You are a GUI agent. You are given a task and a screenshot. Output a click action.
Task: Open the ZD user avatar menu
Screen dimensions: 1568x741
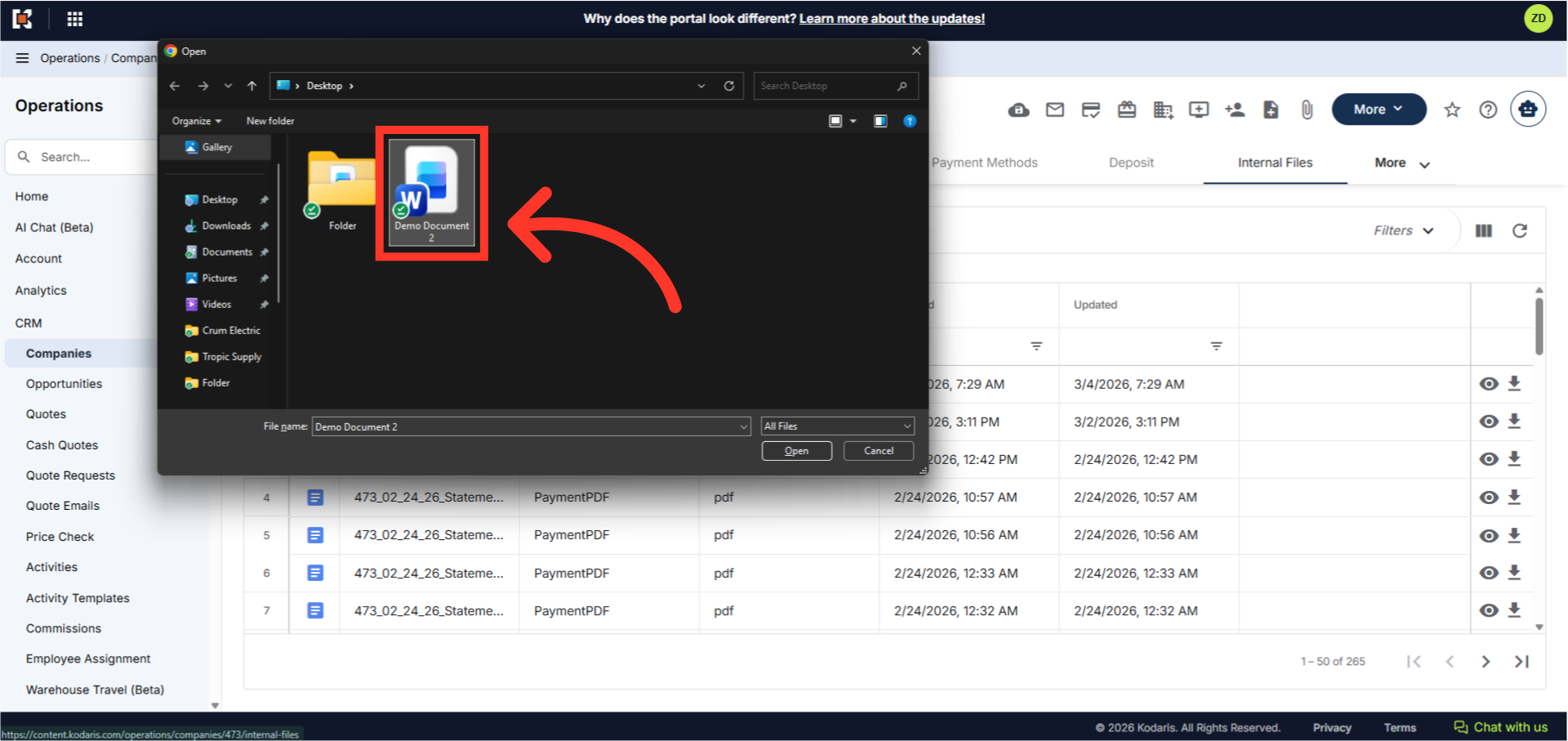coord(1538,18)
